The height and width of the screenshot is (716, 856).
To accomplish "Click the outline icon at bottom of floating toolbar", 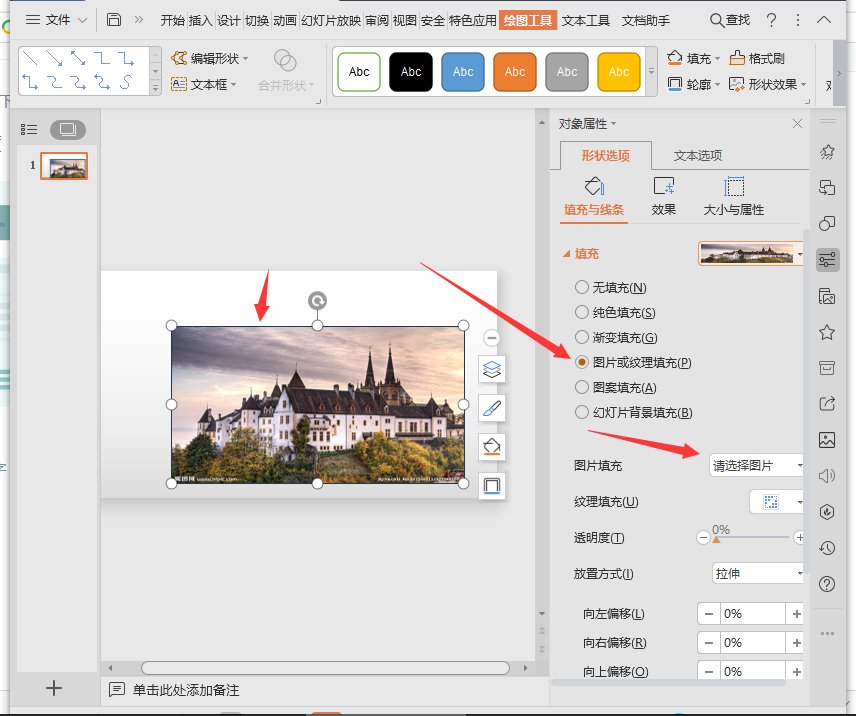I will pyautogui.click(x=491, y=486).
